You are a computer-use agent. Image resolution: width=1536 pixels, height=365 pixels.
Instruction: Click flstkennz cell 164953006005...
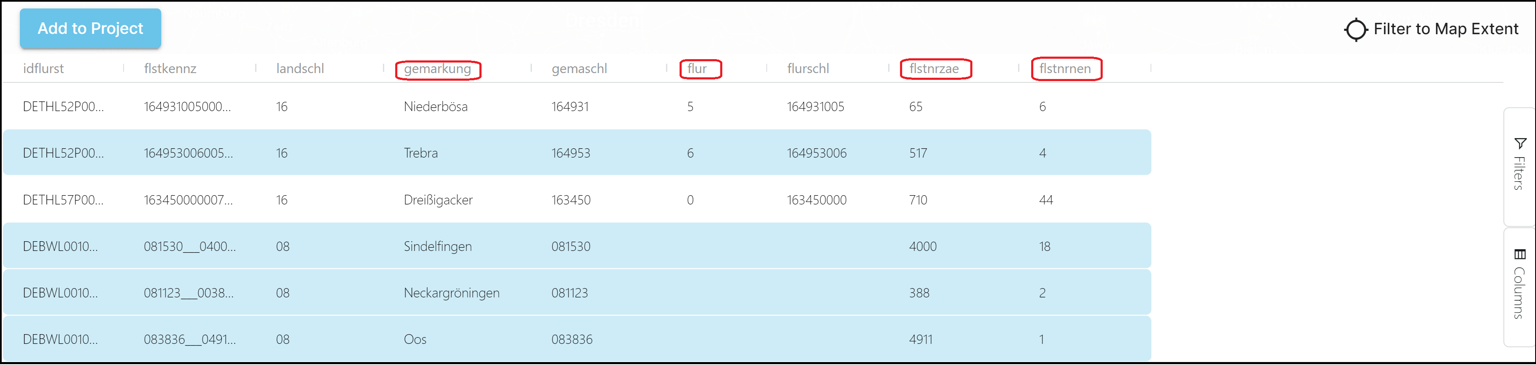[x=188, y=153]
